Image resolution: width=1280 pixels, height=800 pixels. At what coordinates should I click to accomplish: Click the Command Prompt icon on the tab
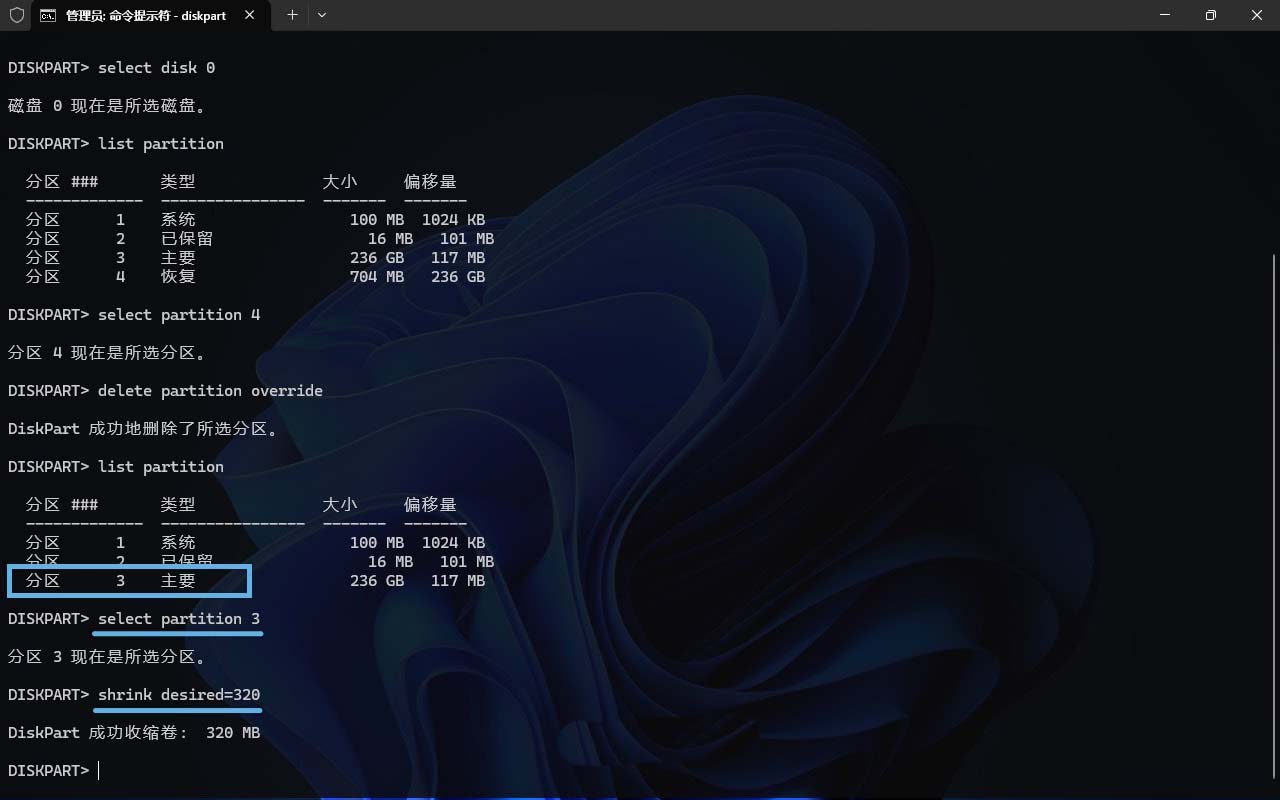[48, 15]
